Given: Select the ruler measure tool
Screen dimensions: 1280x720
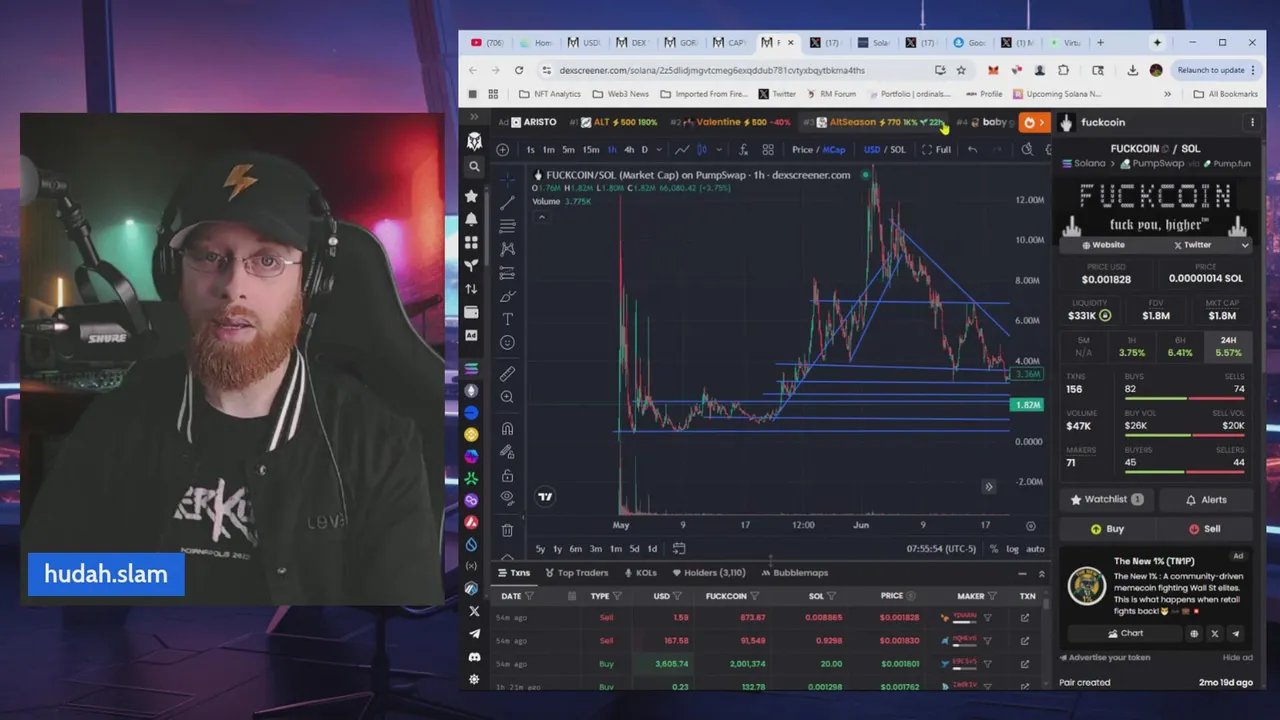Looking at the screenshot, I should [507, 374].
